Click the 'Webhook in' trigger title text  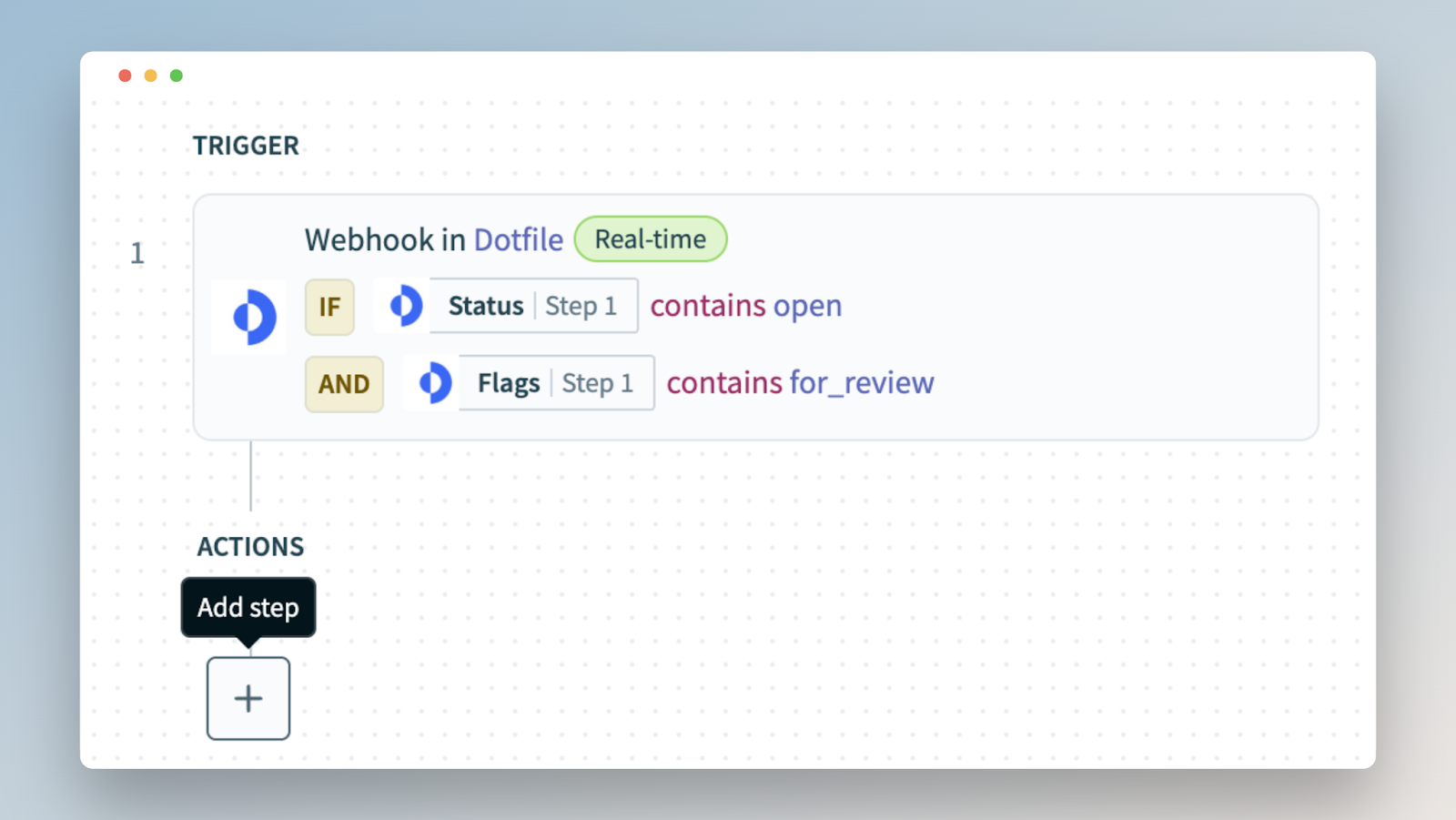(385, 239)
